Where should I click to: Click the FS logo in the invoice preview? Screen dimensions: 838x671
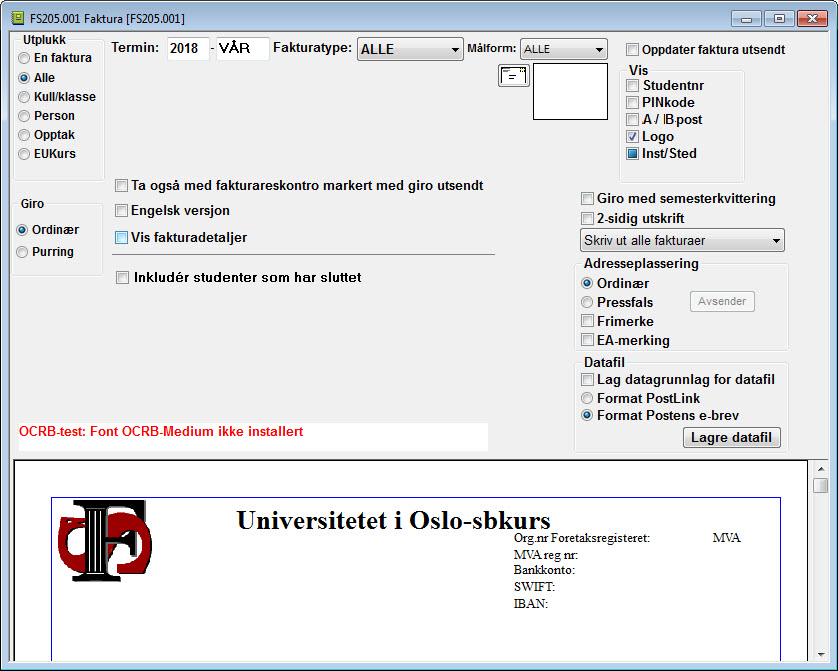click(105, 540)
